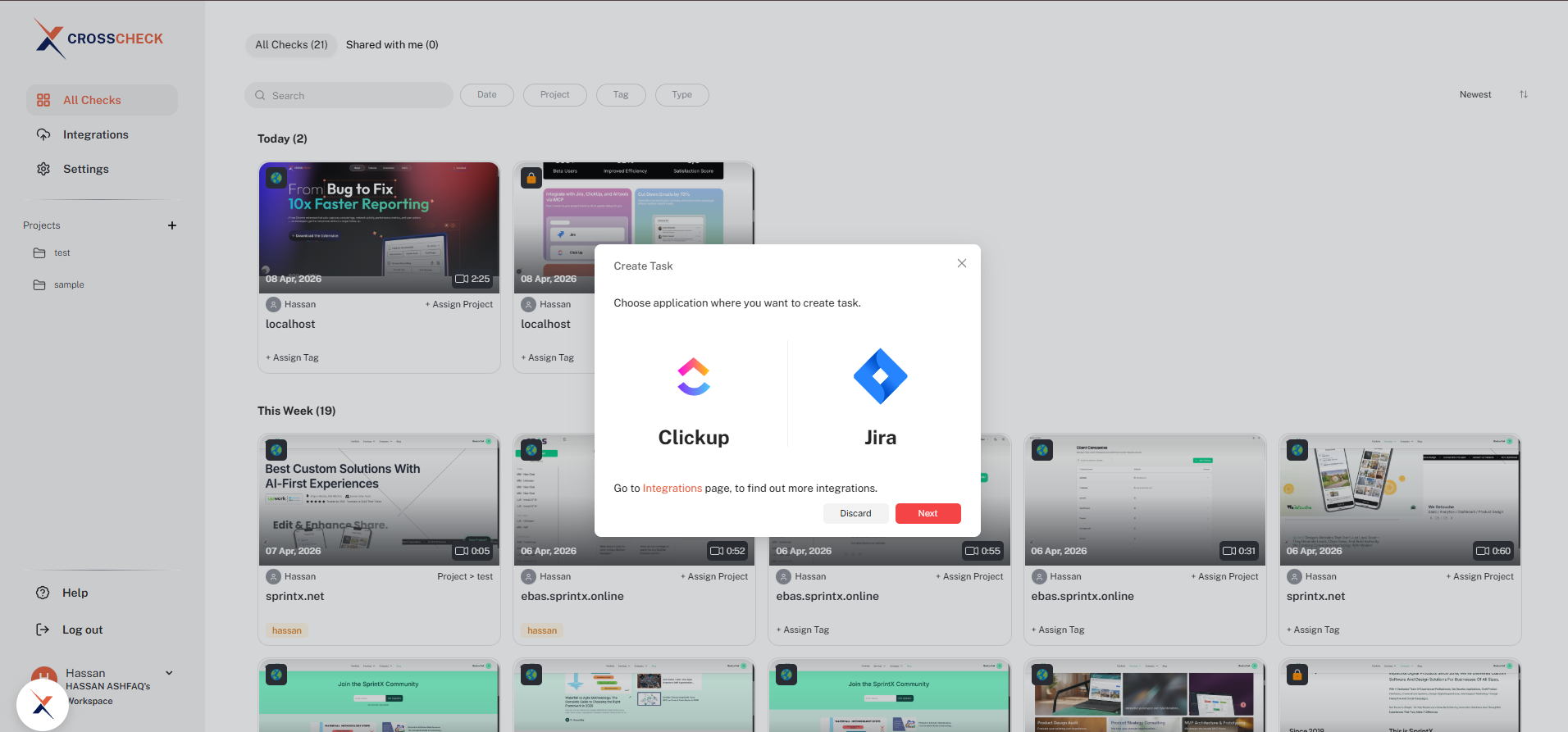
Task: Click the 0:60 video duration badge
Action: 1494,551
